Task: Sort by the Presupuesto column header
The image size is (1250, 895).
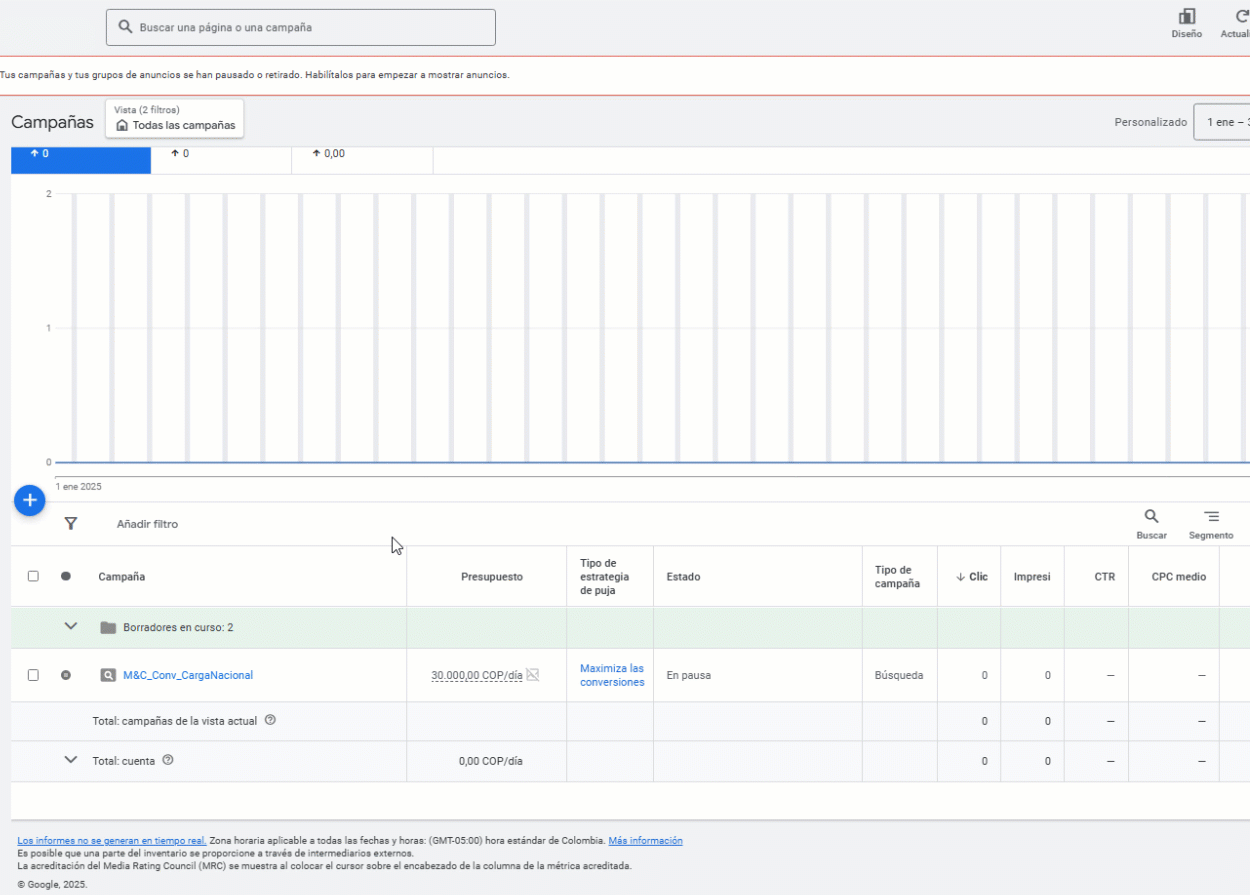Action: 491,577
